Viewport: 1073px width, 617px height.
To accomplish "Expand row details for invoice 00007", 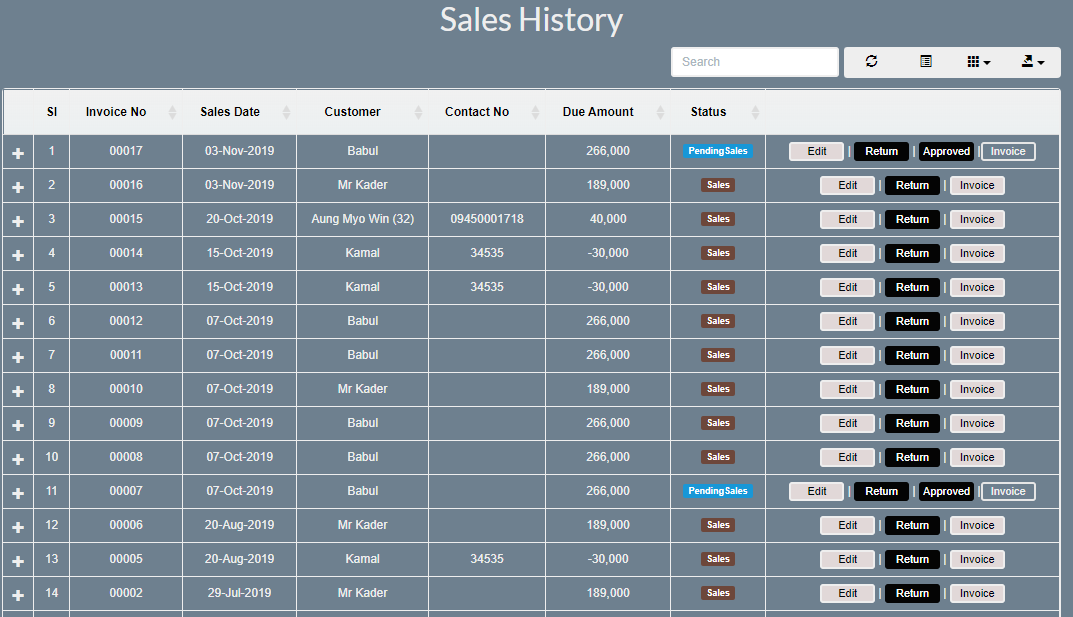I will [x=17, y=491].
